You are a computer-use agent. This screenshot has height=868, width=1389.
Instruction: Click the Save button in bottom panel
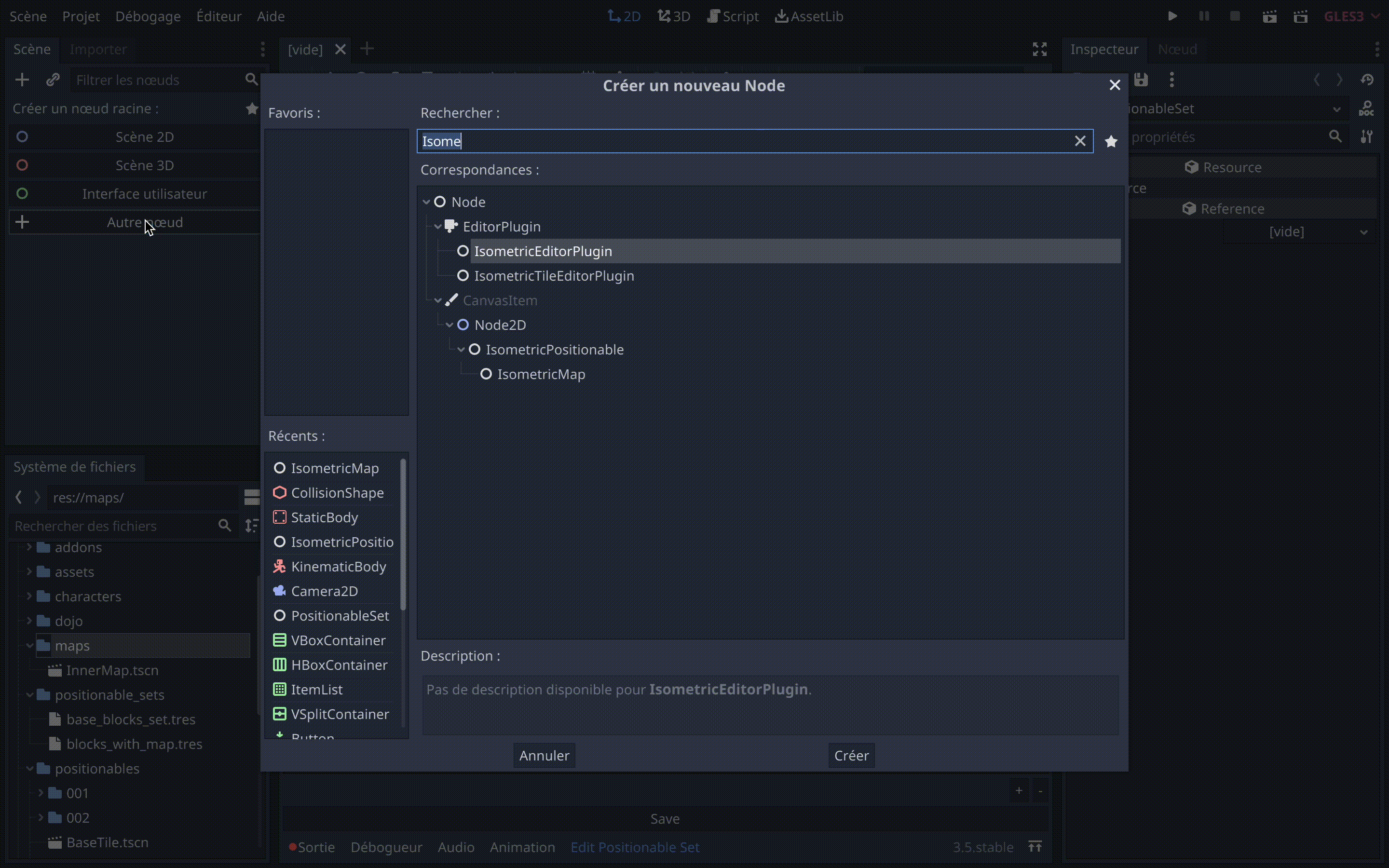coord(665,819)
